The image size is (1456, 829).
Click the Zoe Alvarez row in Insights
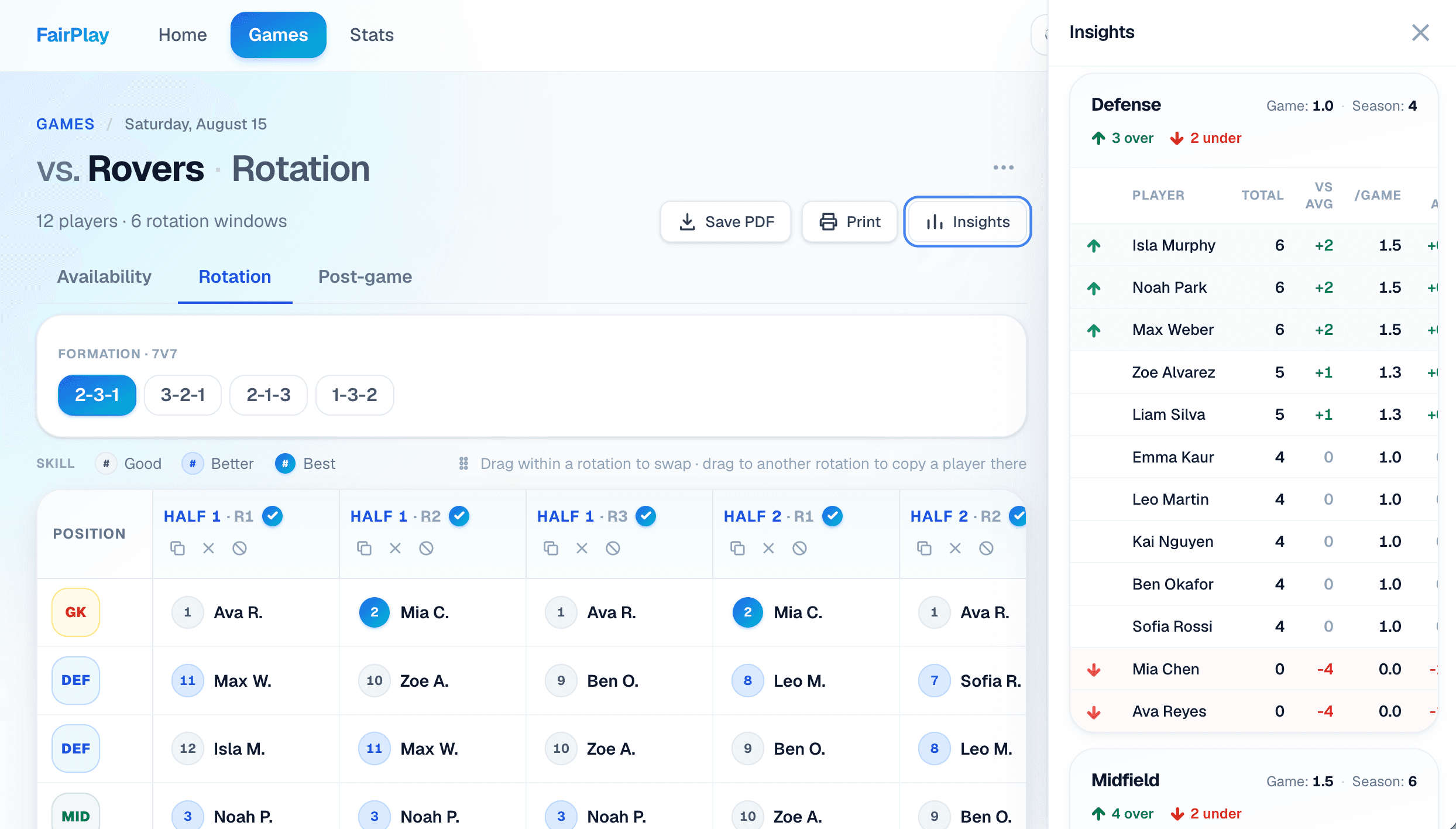click(x=1254, y=372)
